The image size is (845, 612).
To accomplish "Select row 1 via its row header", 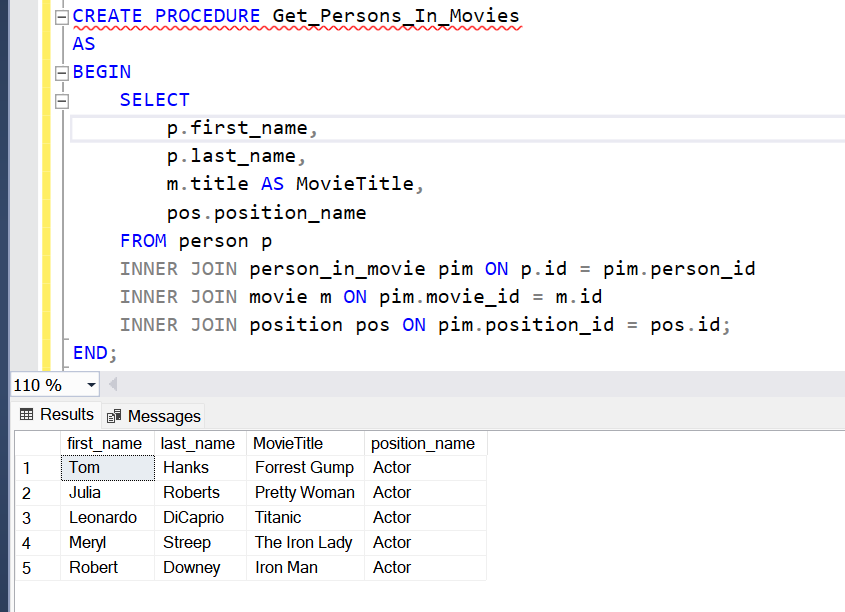I will 37,468.
